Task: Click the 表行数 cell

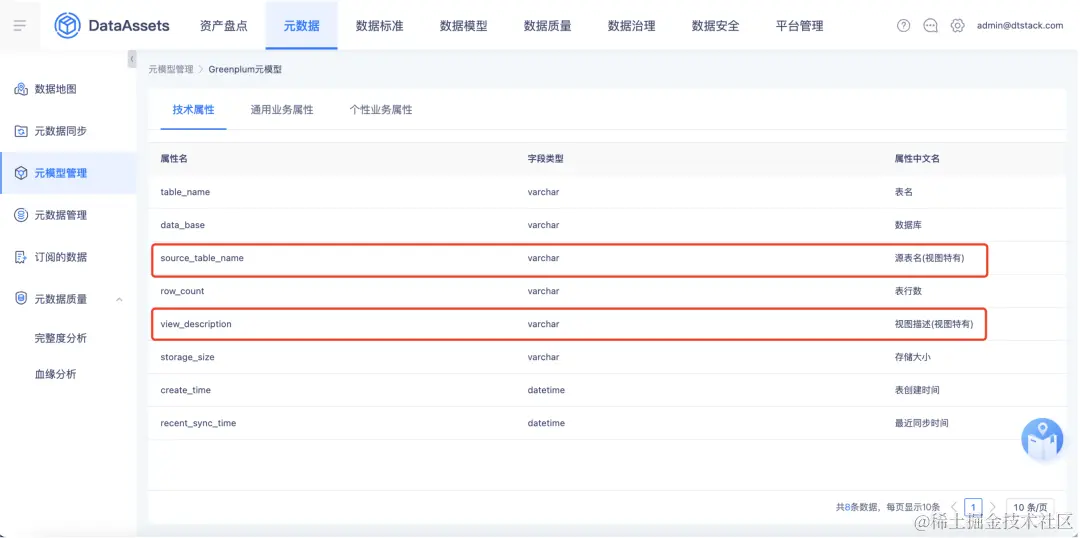Action: coord(908,291)
